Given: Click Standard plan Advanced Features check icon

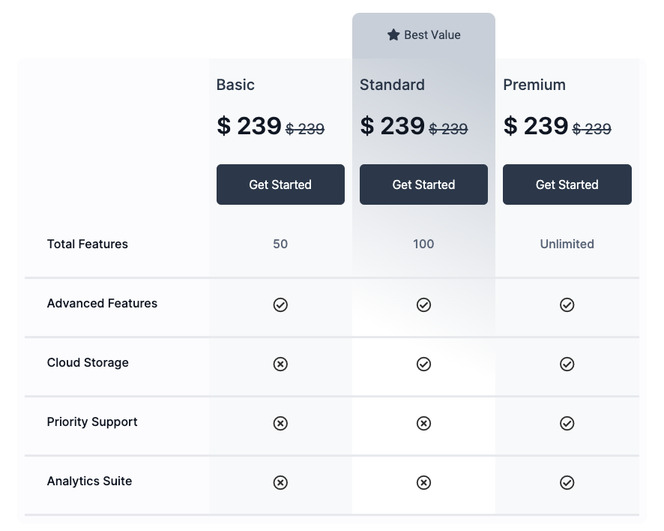Looking at the screenshot, I should [423, 305].
